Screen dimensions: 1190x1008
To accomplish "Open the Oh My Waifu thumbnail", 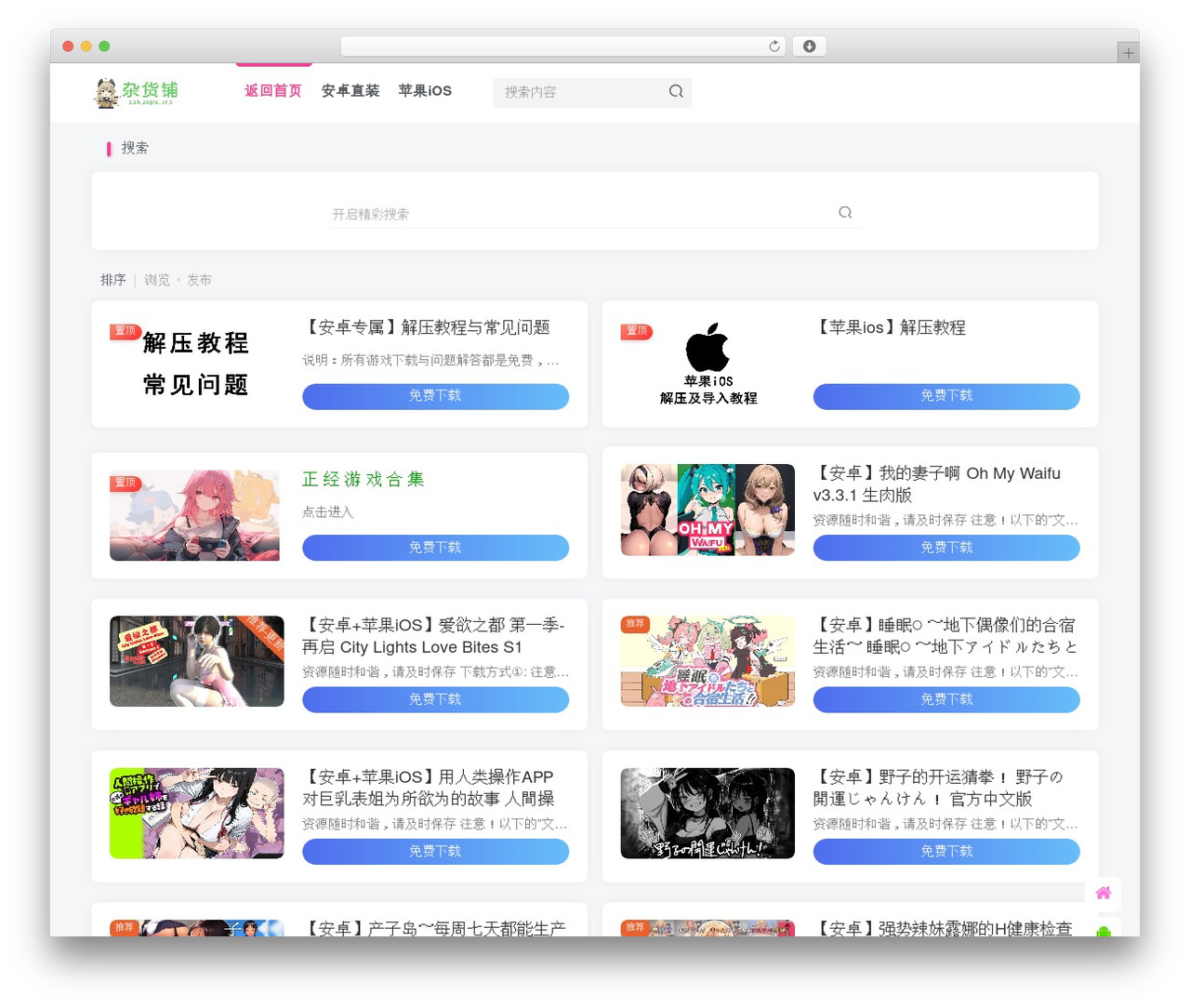I will tap(707, 510).
